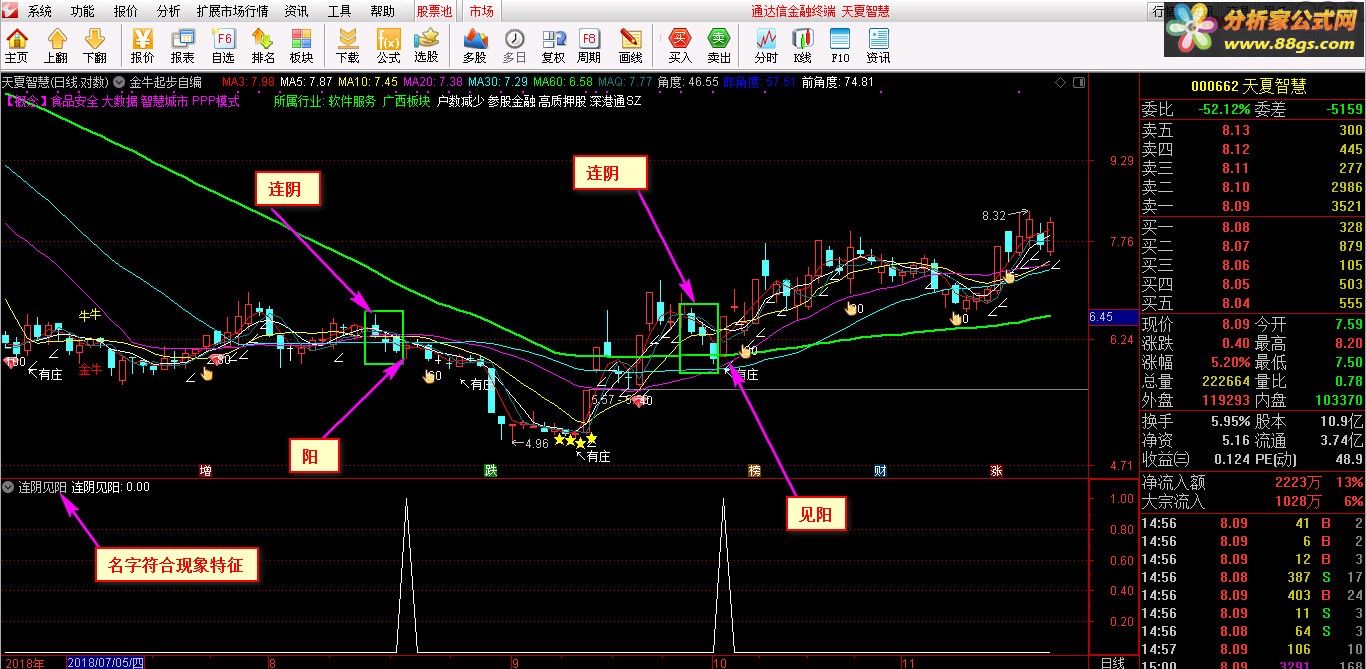Open the 公式 formula manager icon
This screenshot has width=1366, height=669.
[388, 46]
